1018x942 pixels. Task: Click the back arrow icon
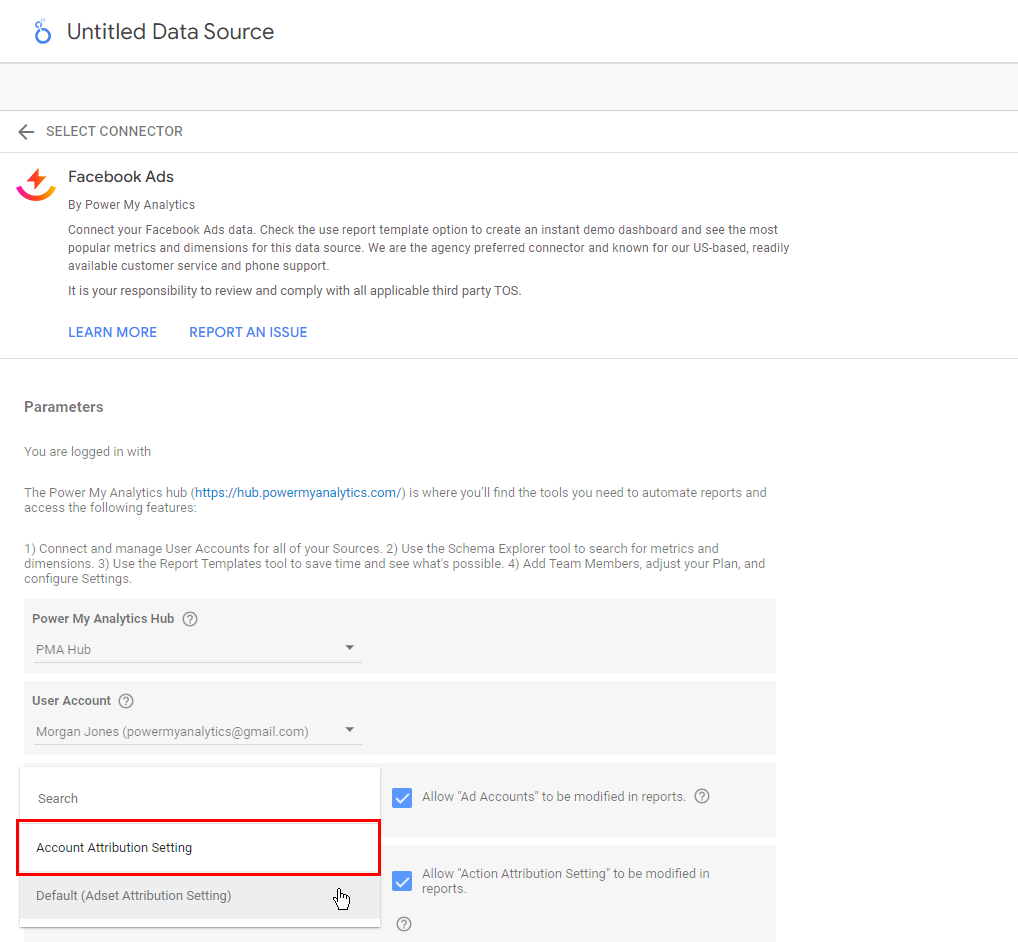pos(26,132)
